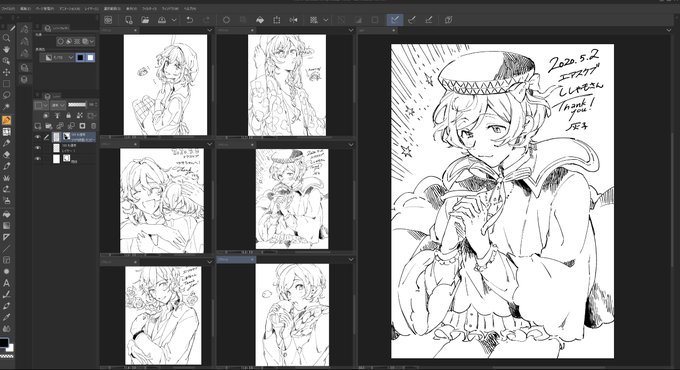The image size is (680, 370).
Task: Select the Hand pan tool
Action: pos(7,49)
